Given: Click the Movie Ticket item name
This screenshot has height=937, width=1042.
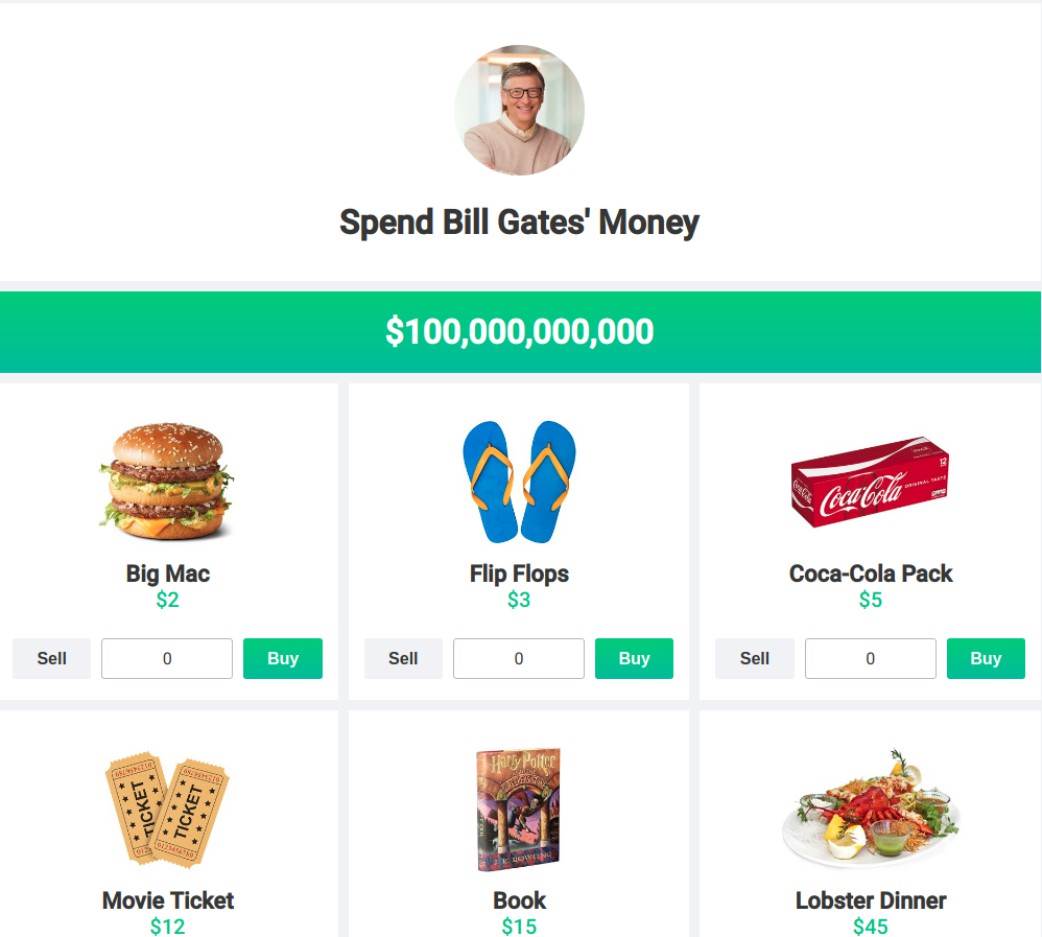Looking at the screenshot, I should tap(168, 900).
